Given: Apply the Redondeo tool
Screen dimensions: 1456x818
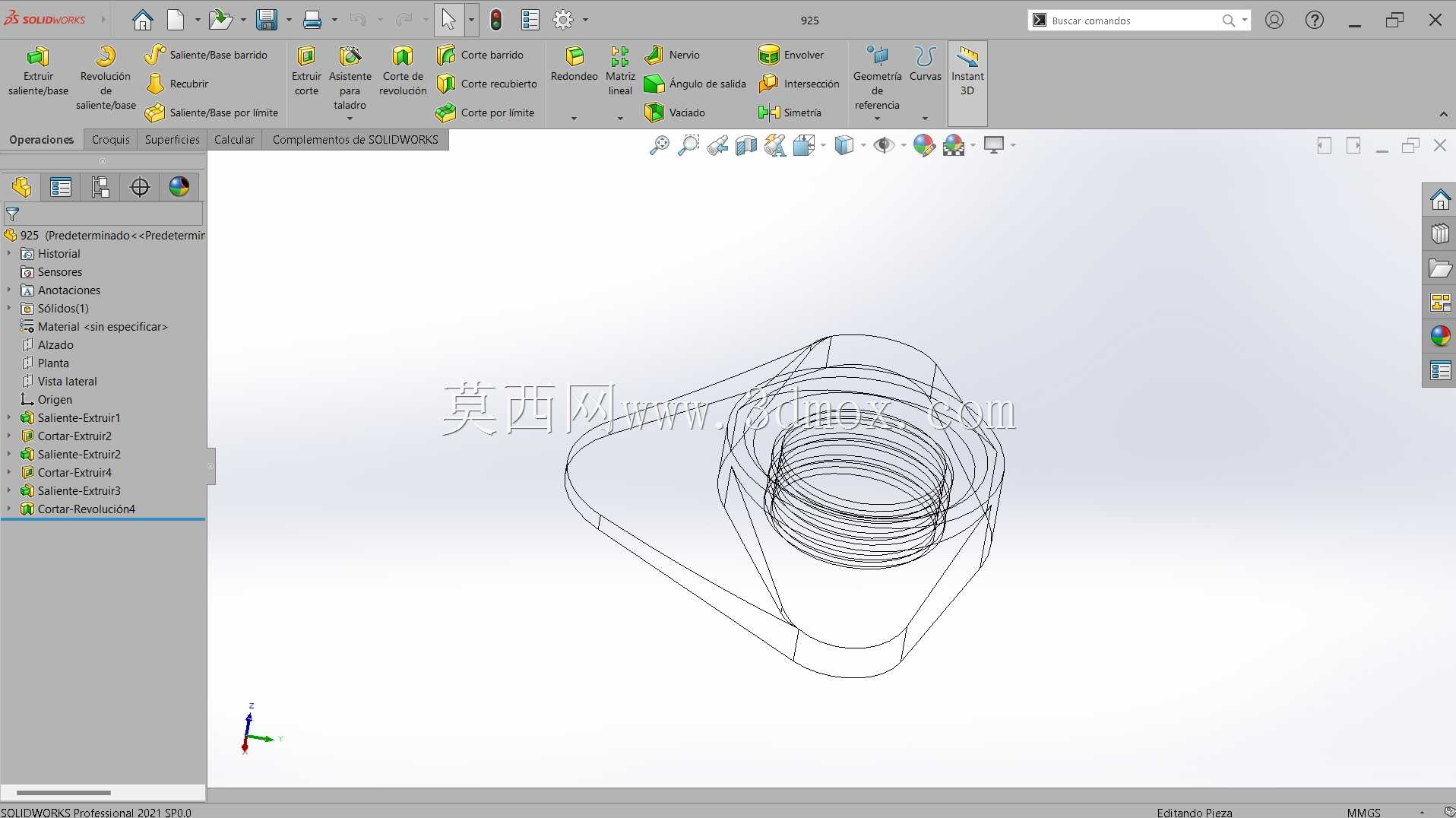Looking at the screenshot, I should (574, 64).
